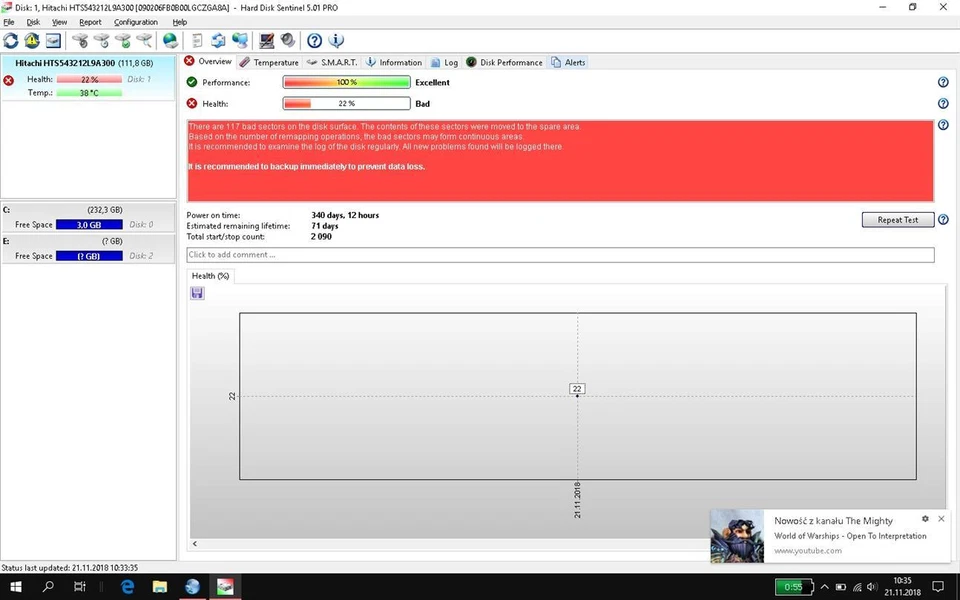This screenshot has height=600, width=960.
Task: Open the Action Center notifications icon
Action: click(x=937, y=587)
